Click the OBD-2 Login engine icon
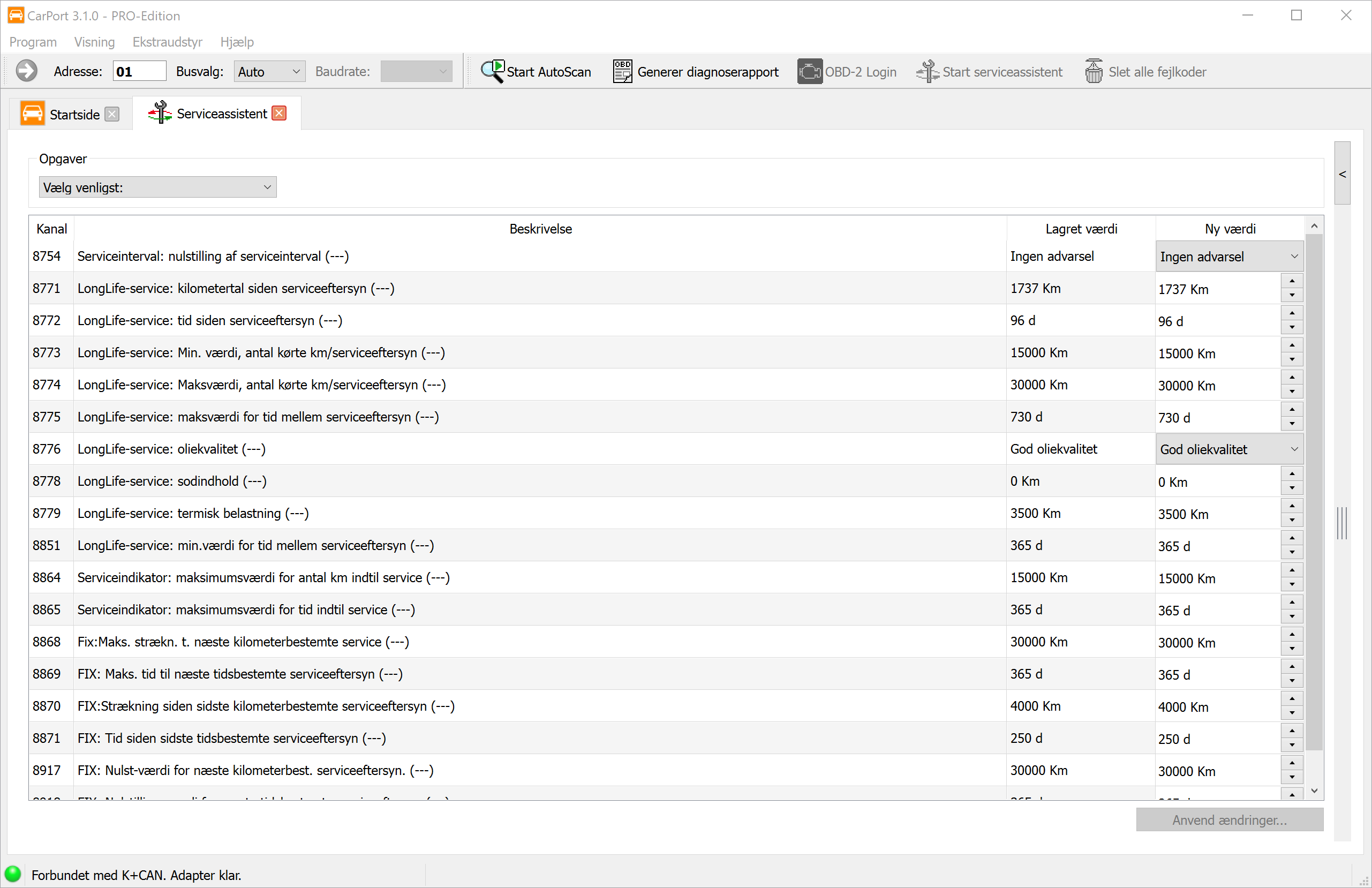1372x888 pixels. tap(809, 72)
